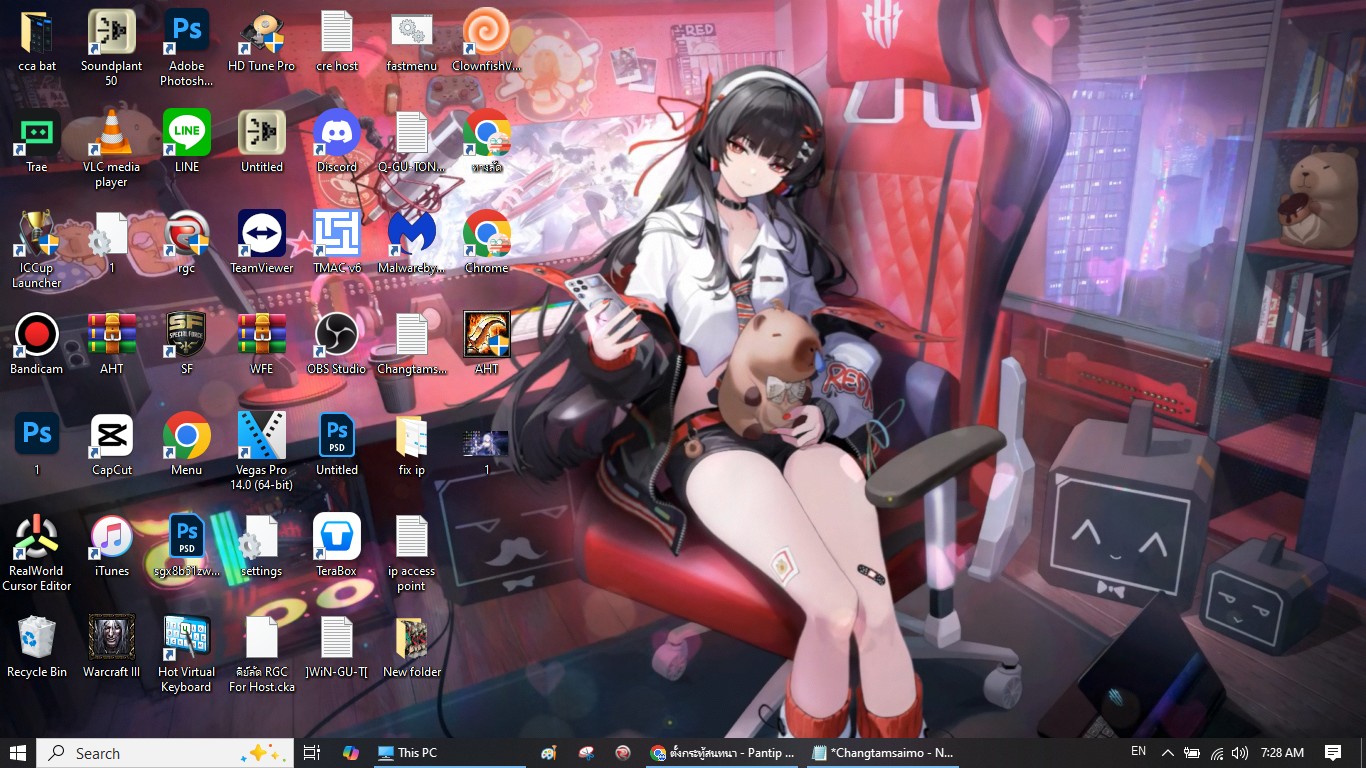The width and height of the screenshot is (1366, 768).
Task: Open Copilot from the taskbar
Action: tap(350, 753)
